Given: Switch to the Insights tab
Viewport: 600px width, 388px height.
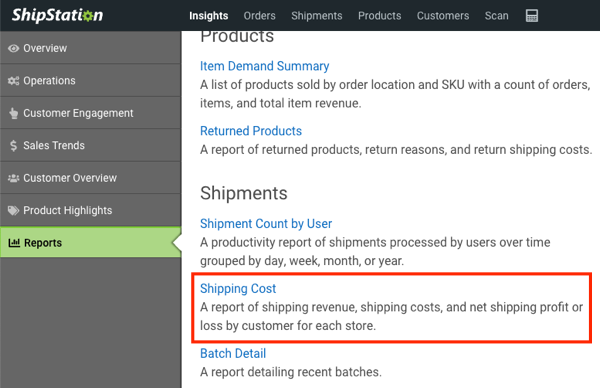Looking at the screenshot, I should [x=209, y=16].
